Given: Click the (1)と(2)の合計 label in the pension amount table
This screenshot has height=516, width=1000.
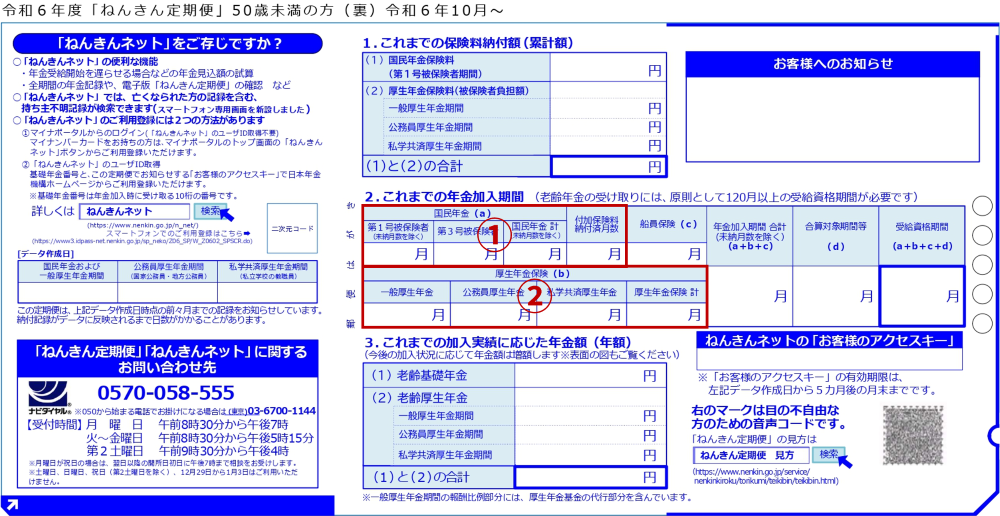Looking at the screenshot, I should point(438,476).
